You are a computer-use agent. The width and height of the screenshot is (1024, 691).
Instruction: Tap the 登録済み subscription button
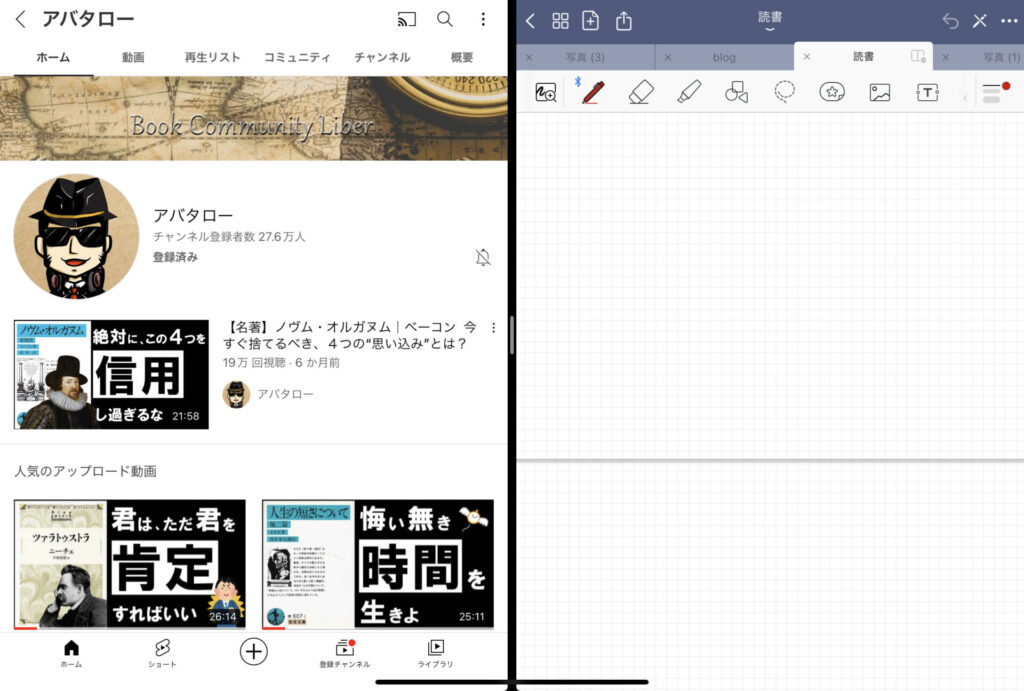point(175,257)
